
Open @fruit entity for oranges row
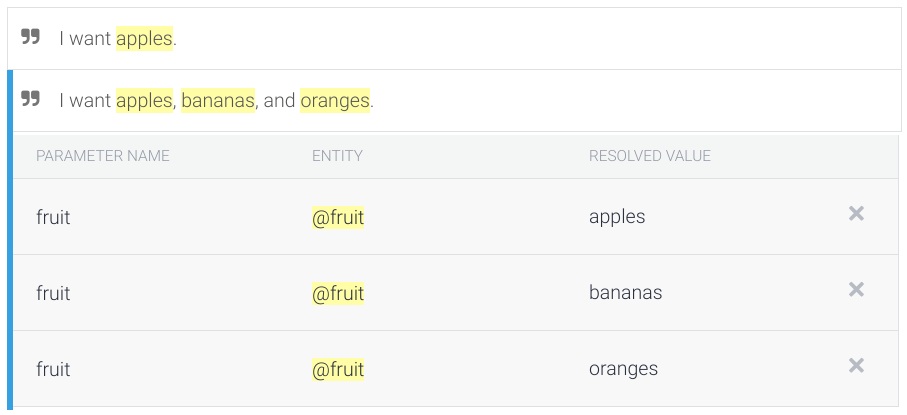pyautogui.click(x=337, y=369)
